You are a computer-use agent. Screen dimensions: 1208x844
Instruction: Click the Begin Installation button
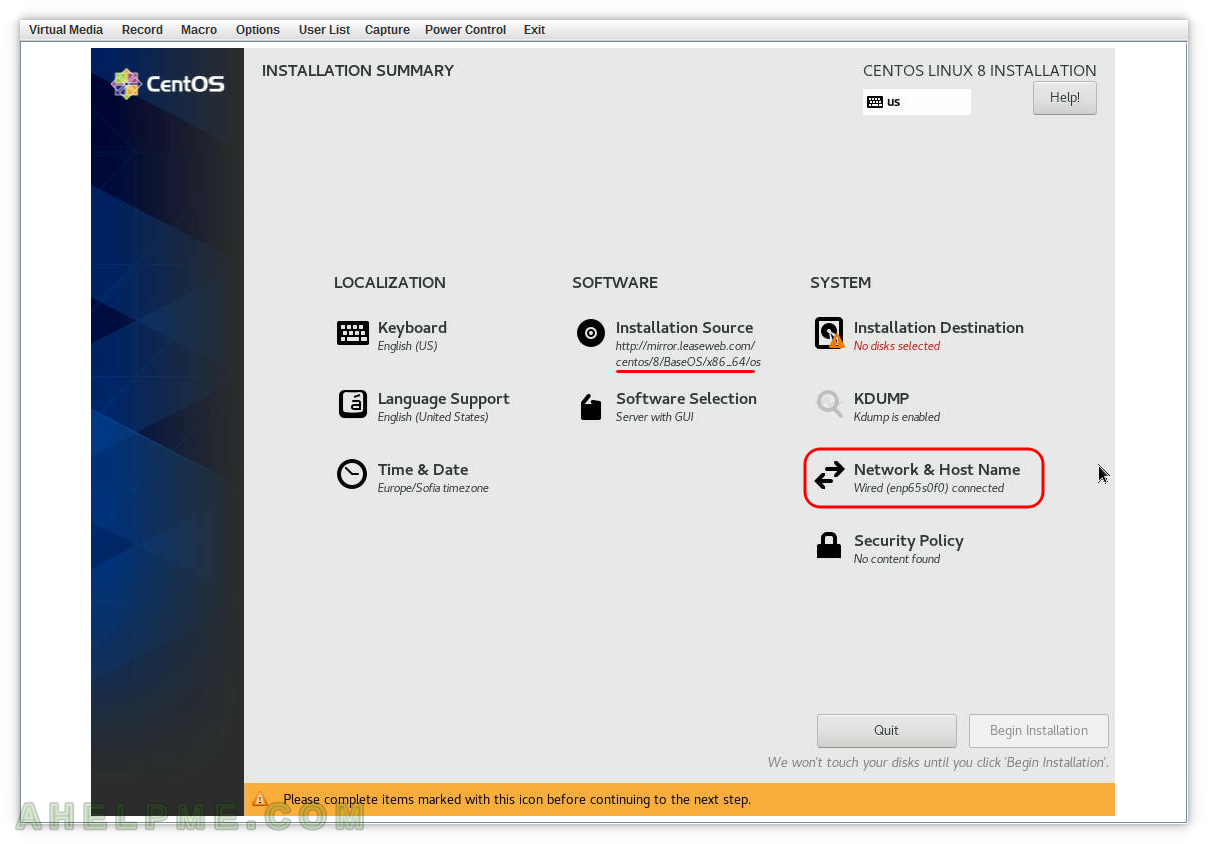pyautogui.click(x=1038, y=730)
